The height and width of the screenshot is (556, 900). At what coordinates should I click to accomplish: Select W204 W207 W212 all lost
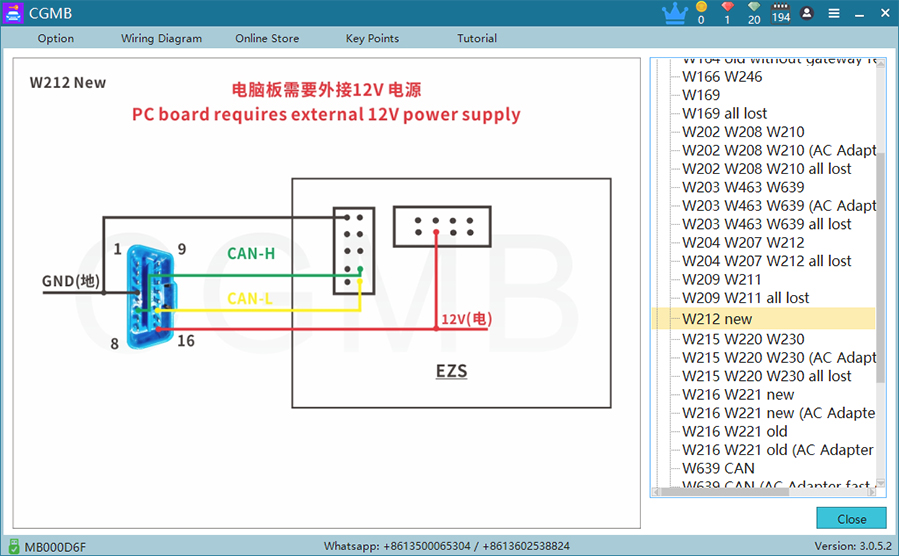(766, 261)
